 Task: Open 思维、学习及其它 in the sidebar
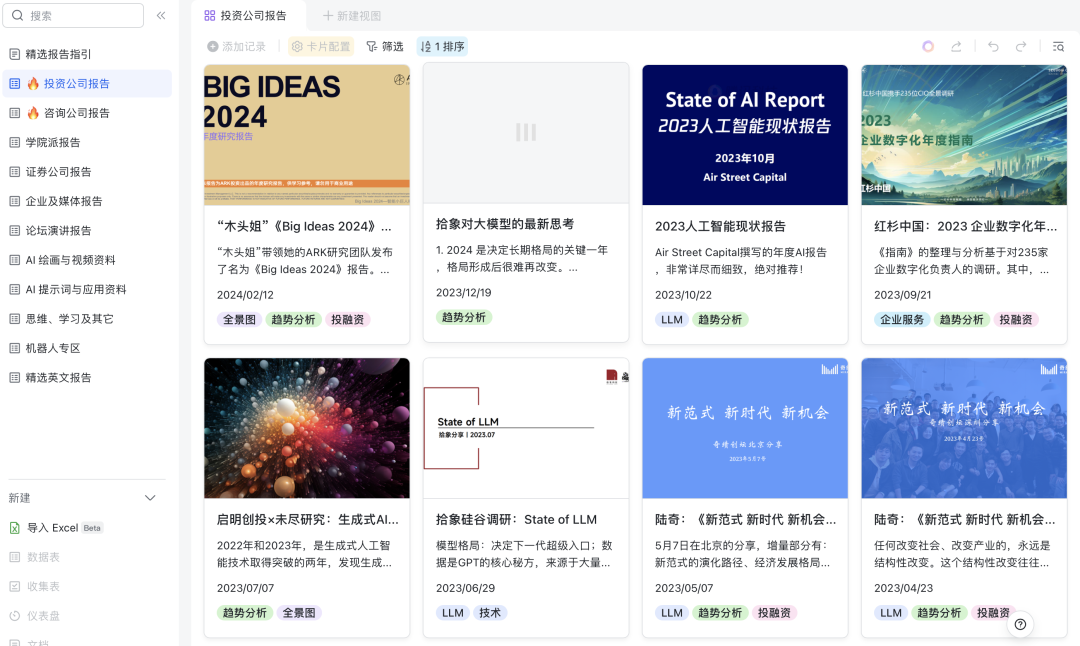point(87,319)
